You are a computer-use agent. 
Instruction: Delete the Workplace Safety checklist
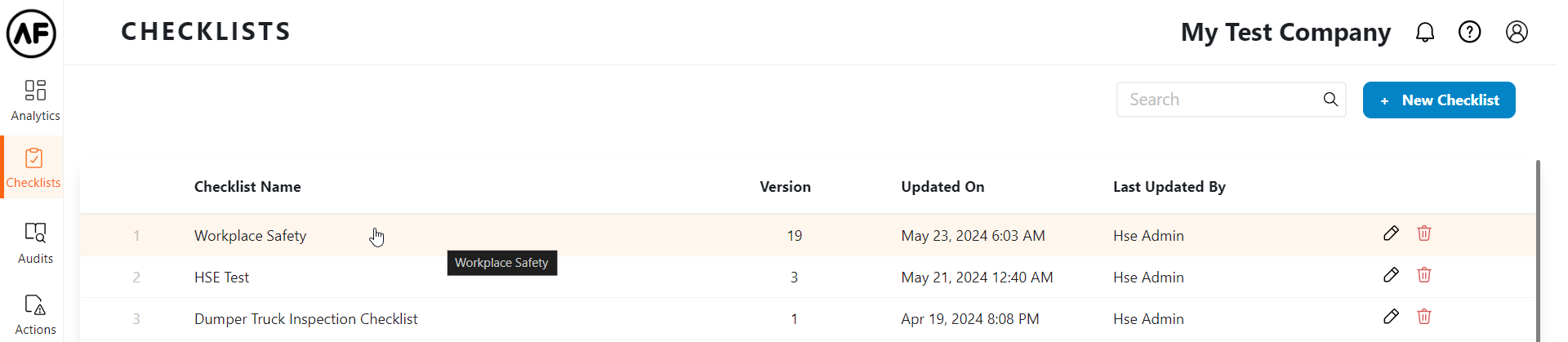click(1424, 233)
